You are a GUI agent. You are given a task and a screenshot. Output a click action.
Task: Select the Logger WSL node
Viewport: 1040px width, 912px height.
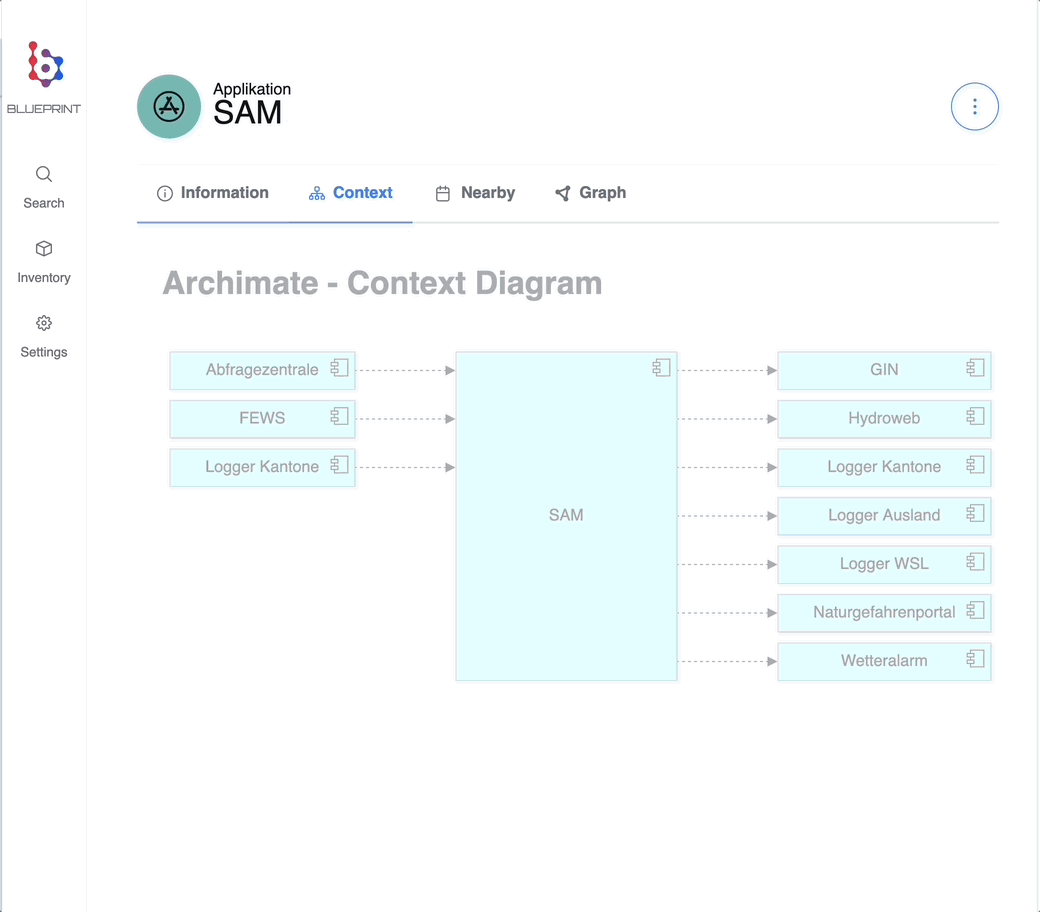point(884,564)
